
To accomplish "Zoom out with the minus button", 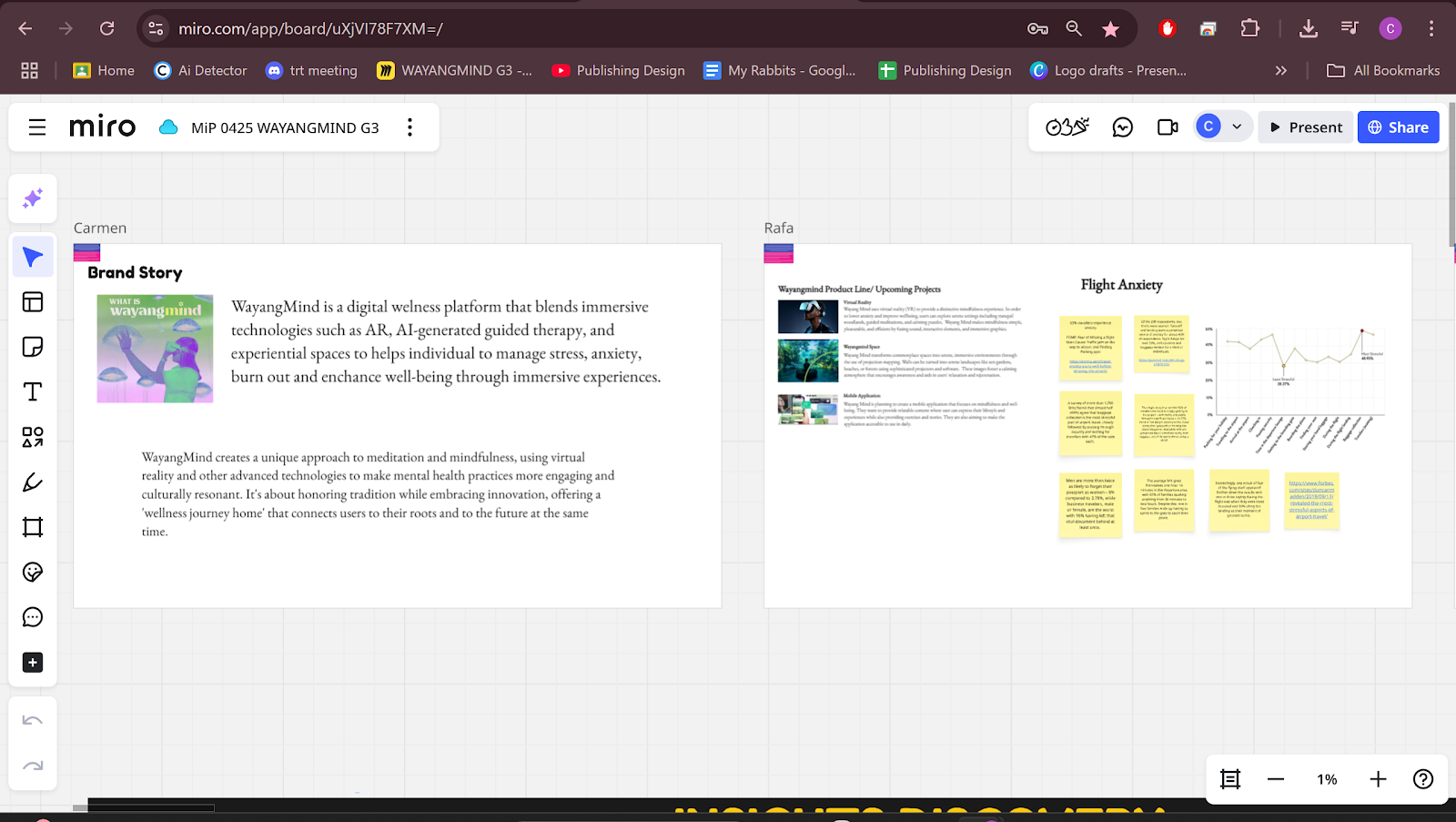I will click(1276, 779).
